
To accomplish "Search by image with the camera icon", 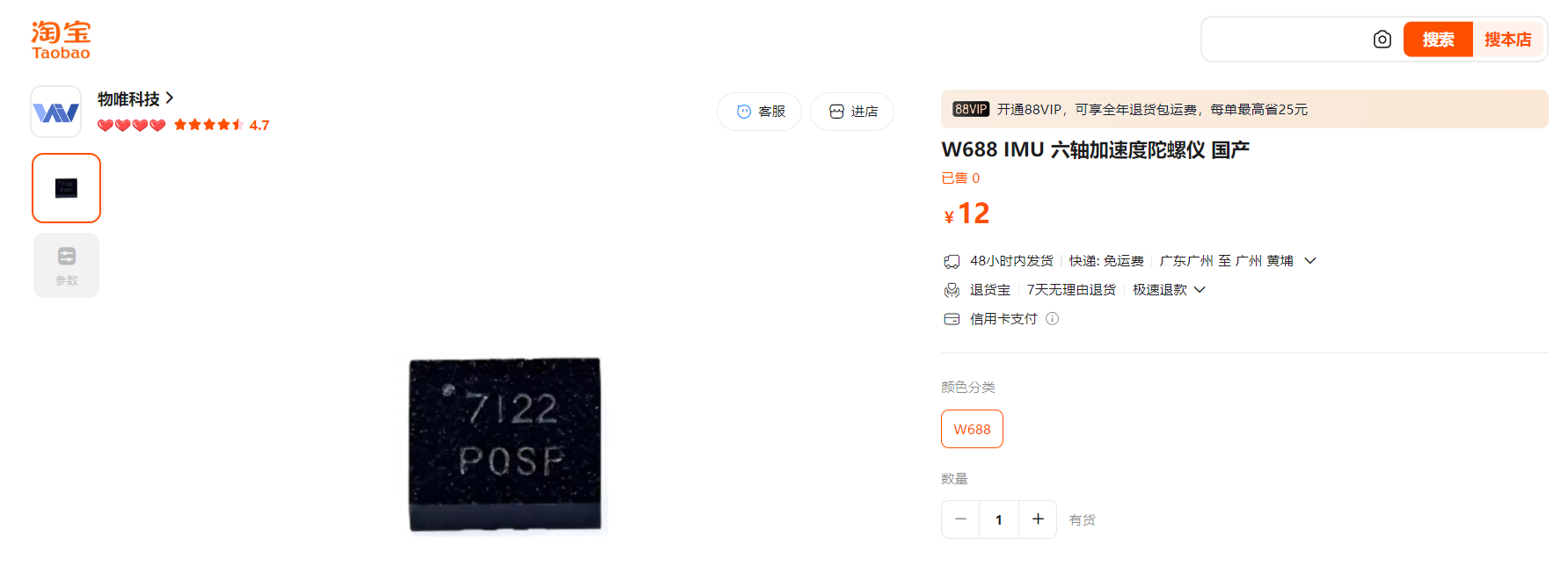I will (x=1382, y=40).
